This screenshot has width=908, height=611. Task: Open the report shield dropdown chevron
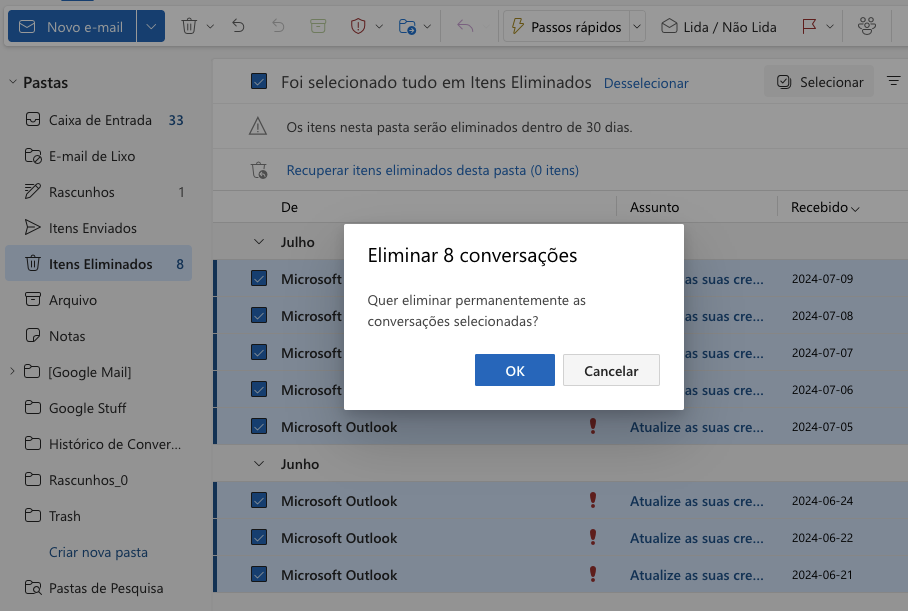(379, 26)
